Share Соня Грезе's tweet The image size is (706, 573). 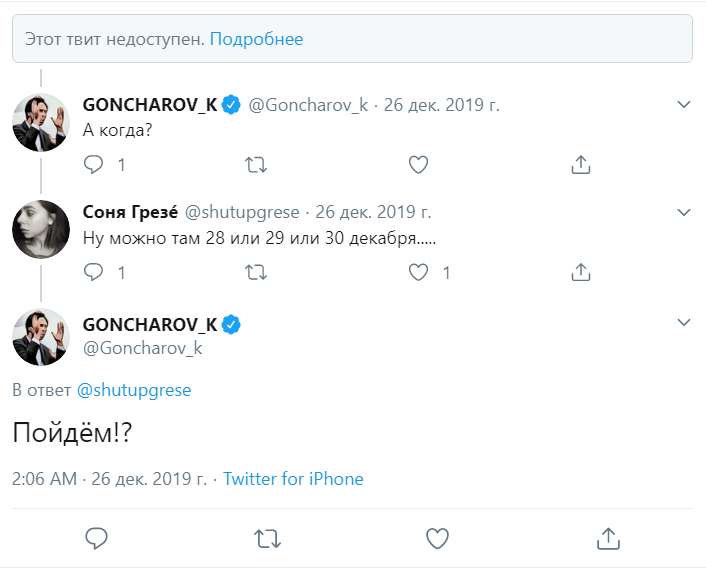click(x=581, y=271)
